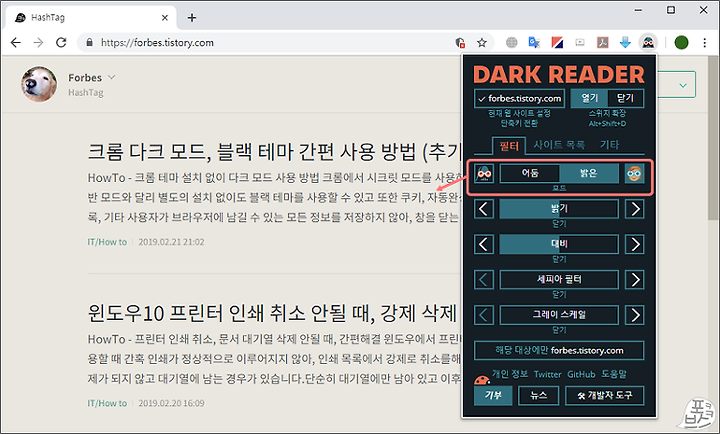Open the GitHub link in popup
This screenshot has width=720, height=434.
coord(581,374)
